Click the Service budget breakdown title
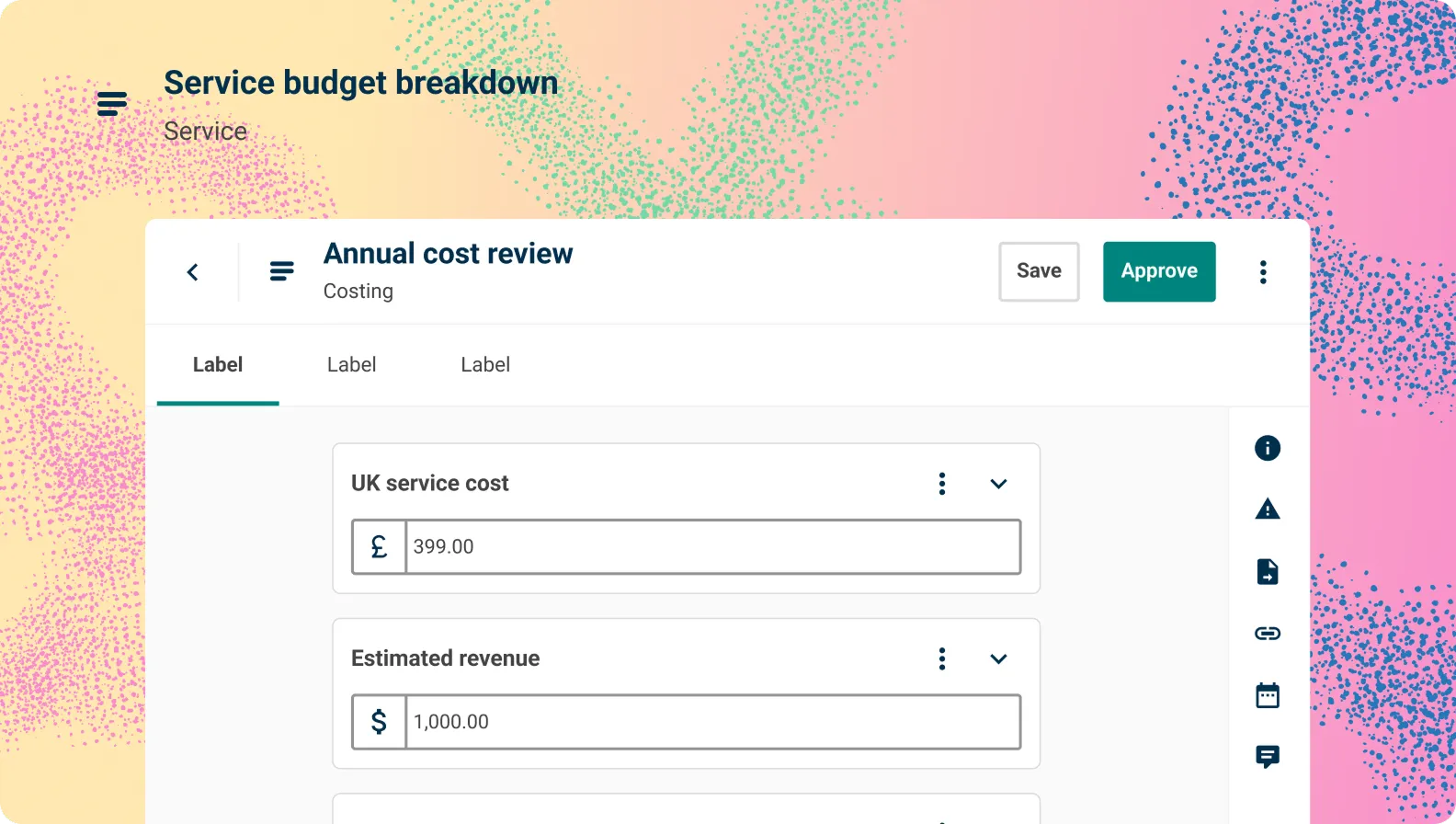This screenshot has width=1456, height=824. click(x=361, y=83)
